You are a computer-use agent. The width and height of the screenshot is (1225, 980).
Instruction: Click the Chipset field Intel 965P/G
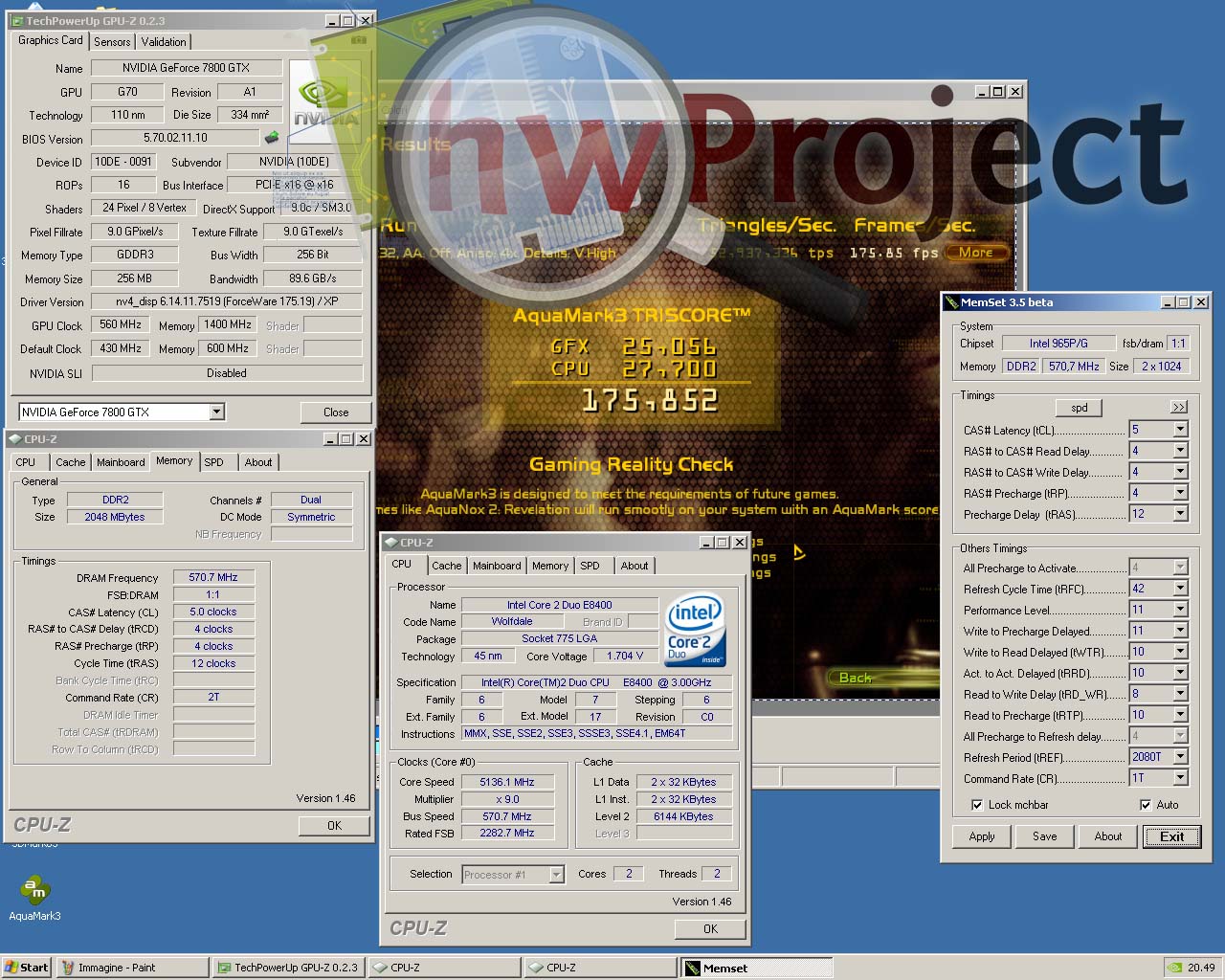1058,343
